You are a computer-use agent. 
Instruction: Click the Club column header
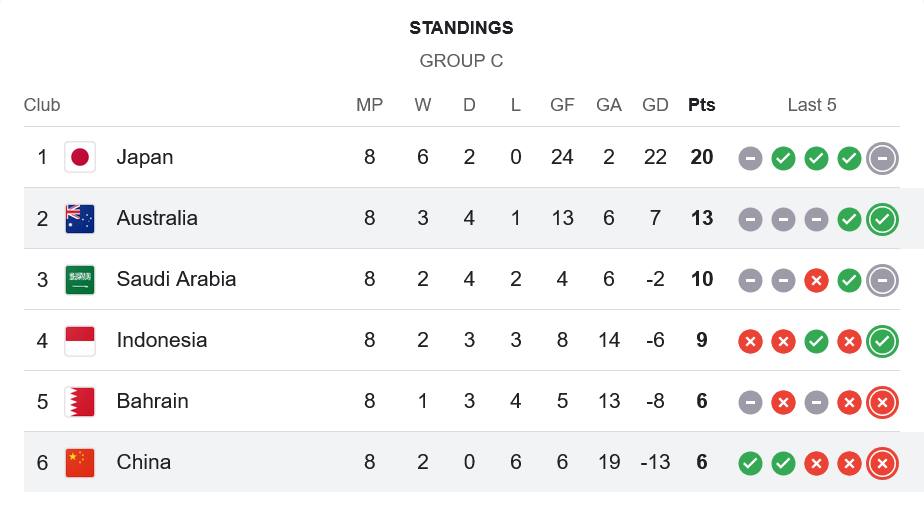pos(42,105)
